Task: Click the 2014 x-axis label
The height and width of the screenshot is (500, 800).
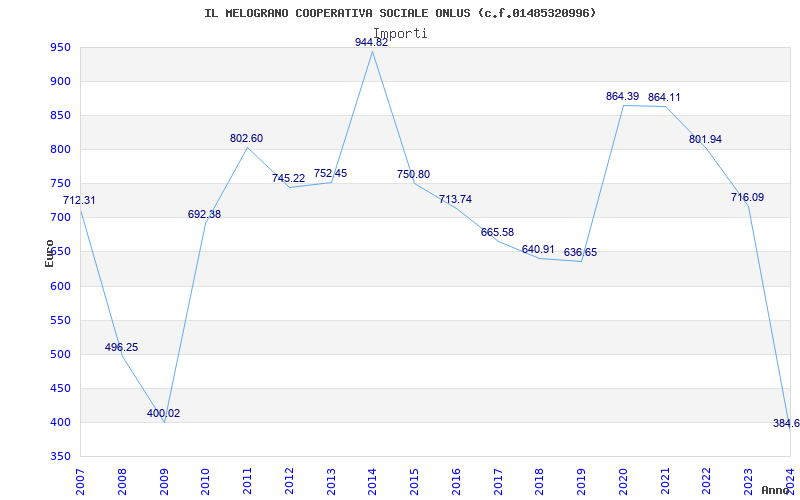Action: coord(372,482)
